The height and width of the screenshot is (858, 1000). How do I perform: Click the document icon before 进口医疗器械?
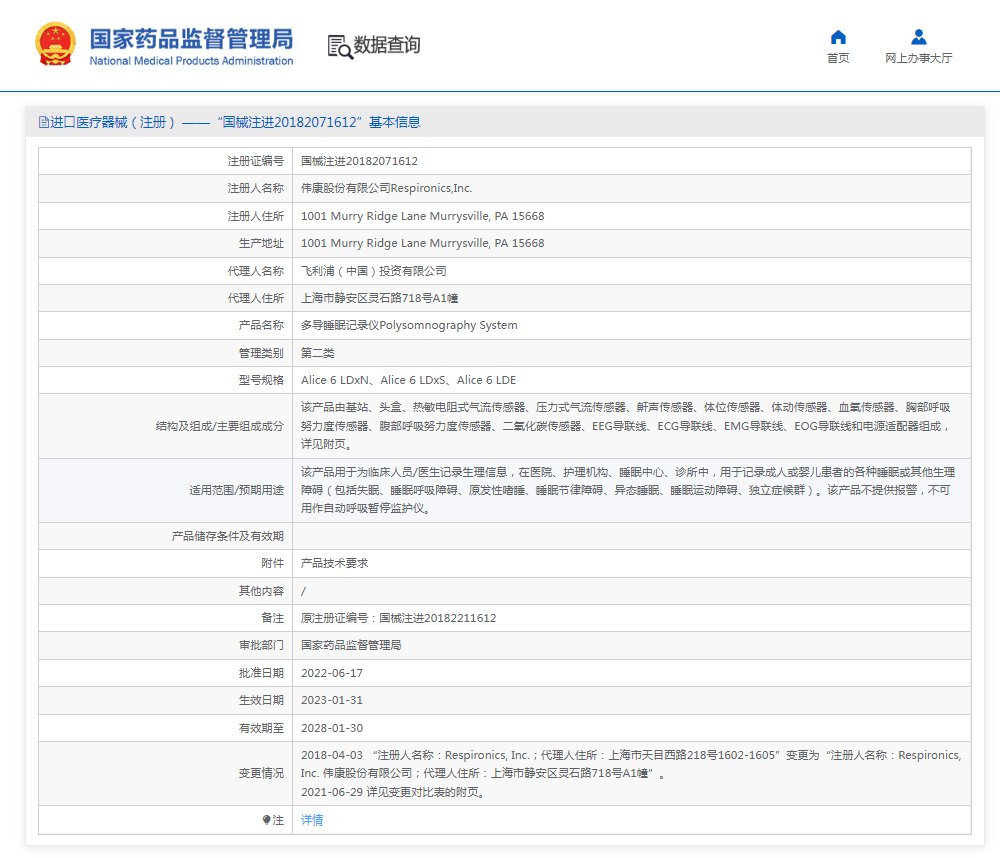[43, 122]
